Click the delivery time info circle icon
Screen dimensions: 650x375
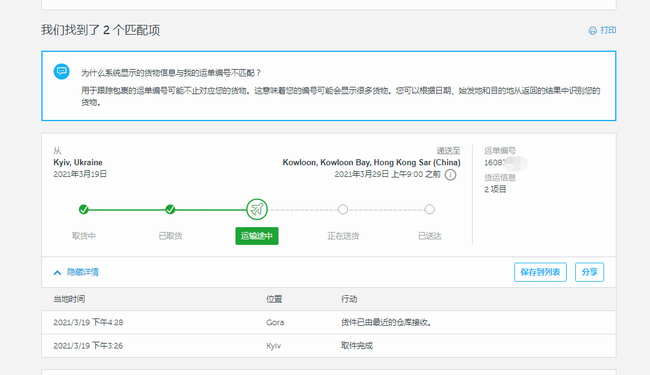451,175
